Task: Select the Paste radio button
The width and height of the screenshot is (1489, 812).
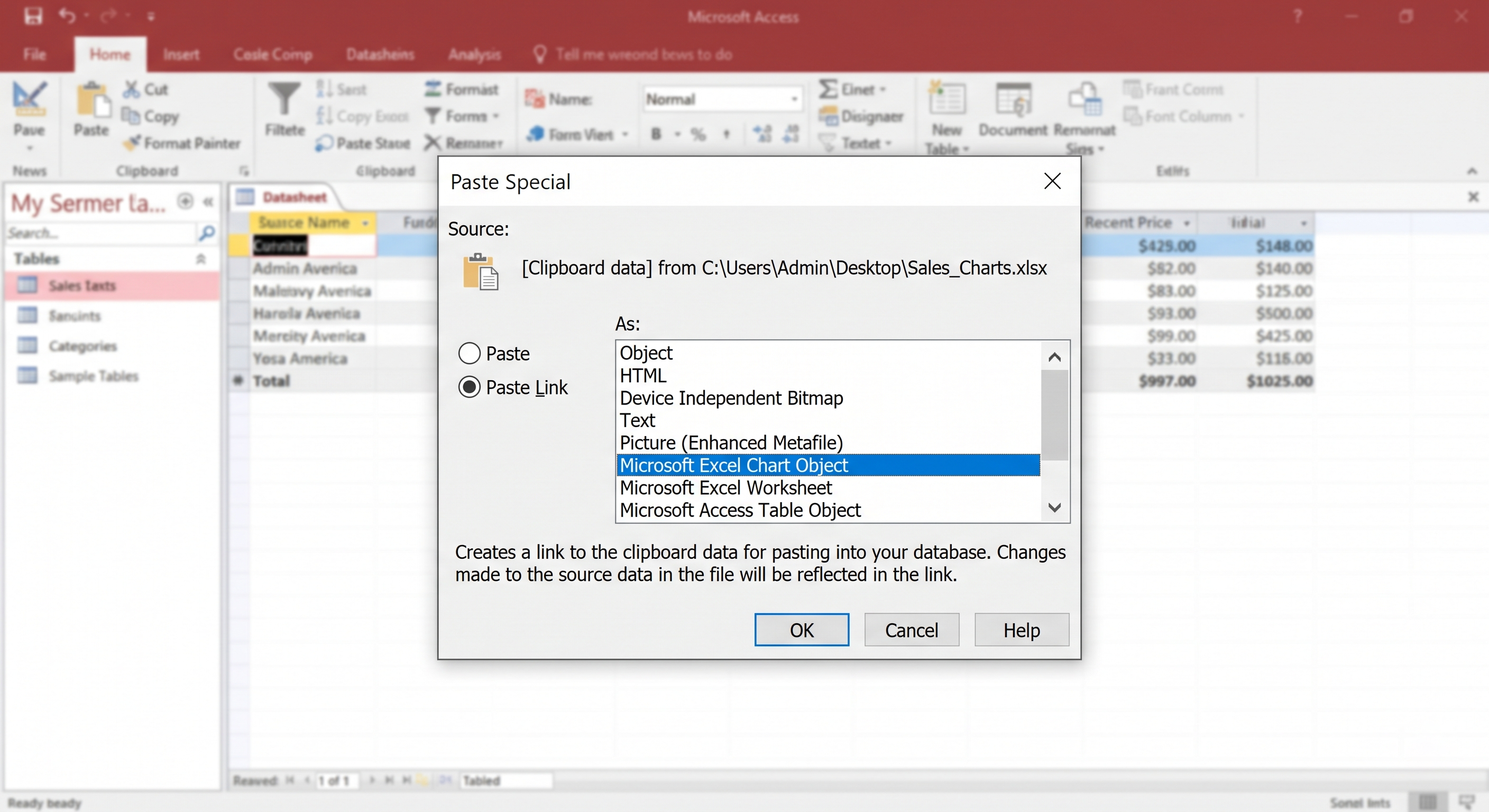Action: (470, 353)
